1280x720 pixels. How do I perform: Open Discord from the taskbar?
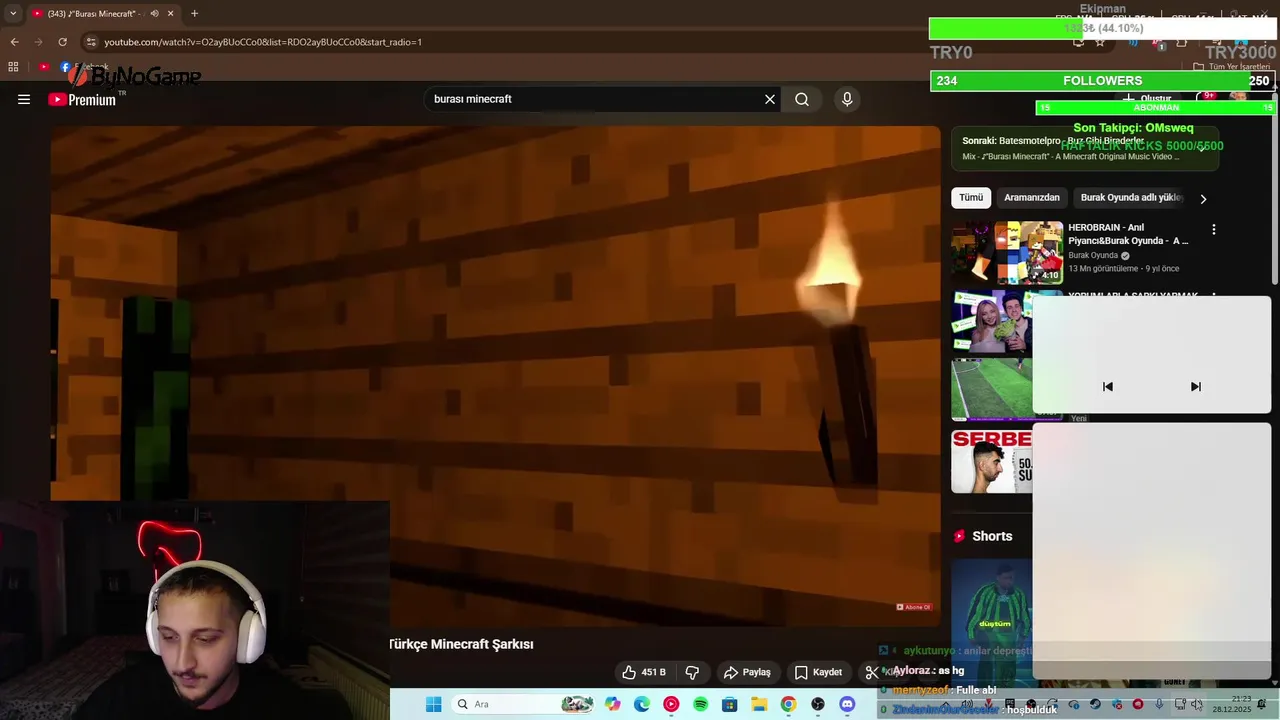pos(847,704)
